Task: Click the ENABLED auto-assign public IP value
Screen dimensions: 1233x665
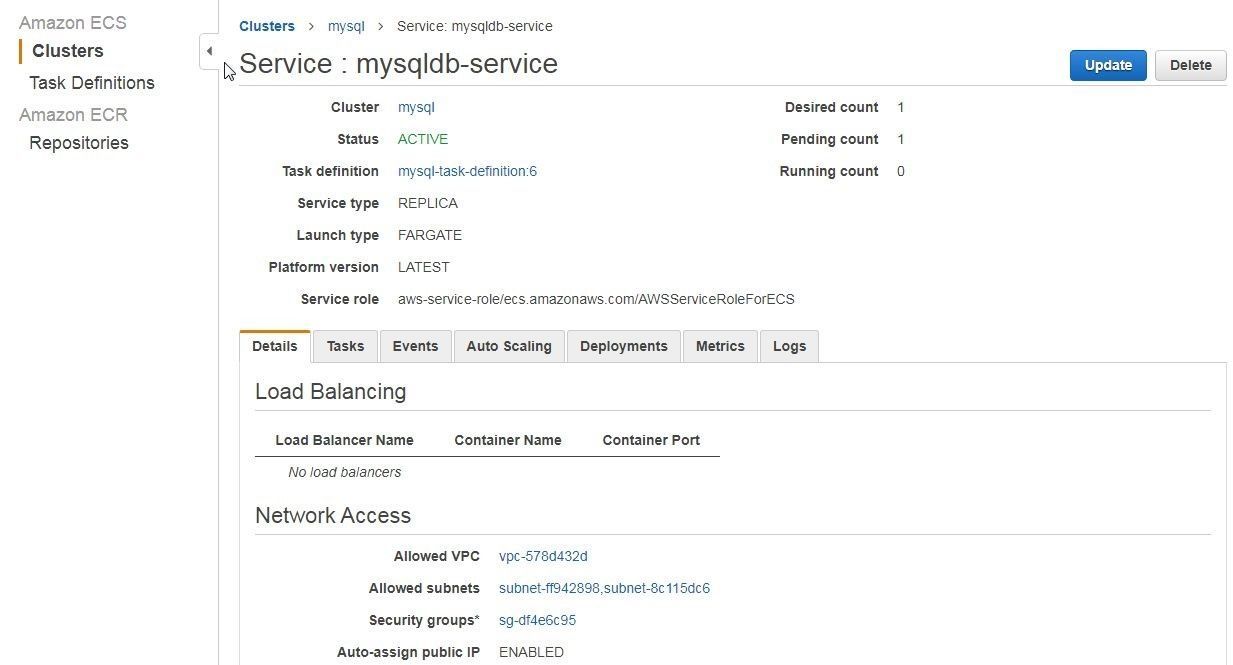Action: pyautogui.click(x=531, y=652)
